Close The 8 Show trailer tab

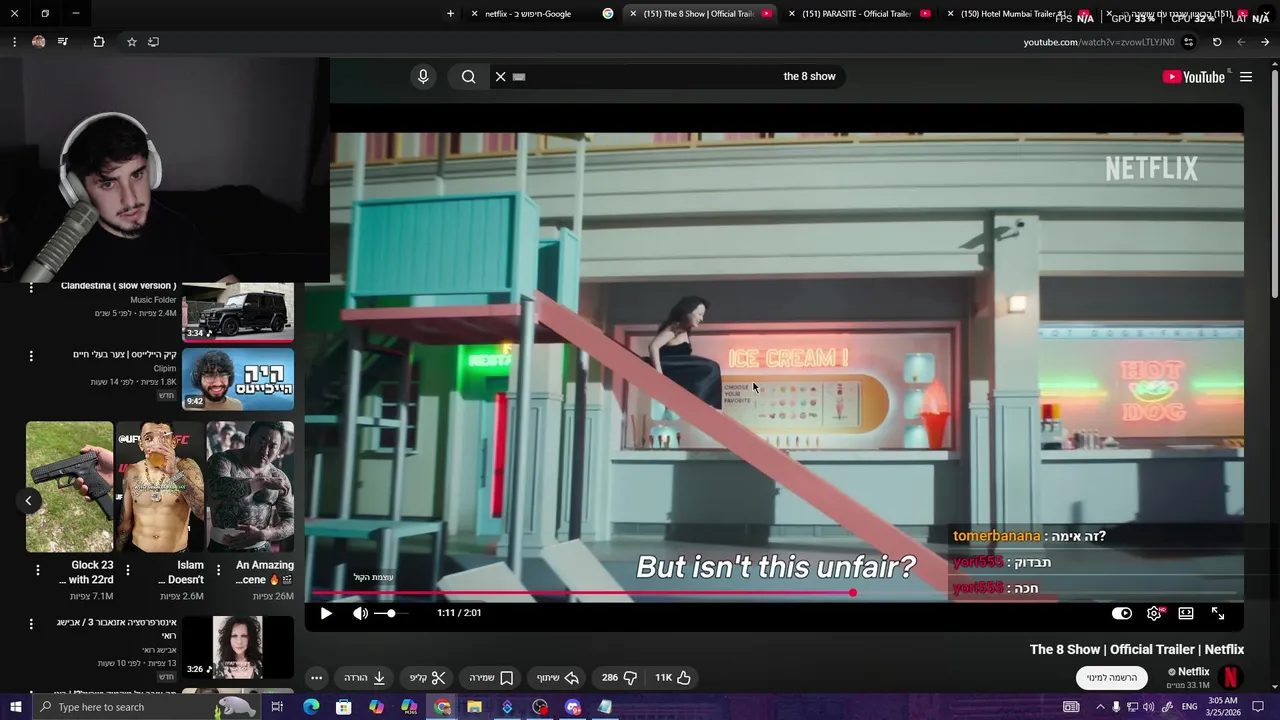tap(633, 14)
